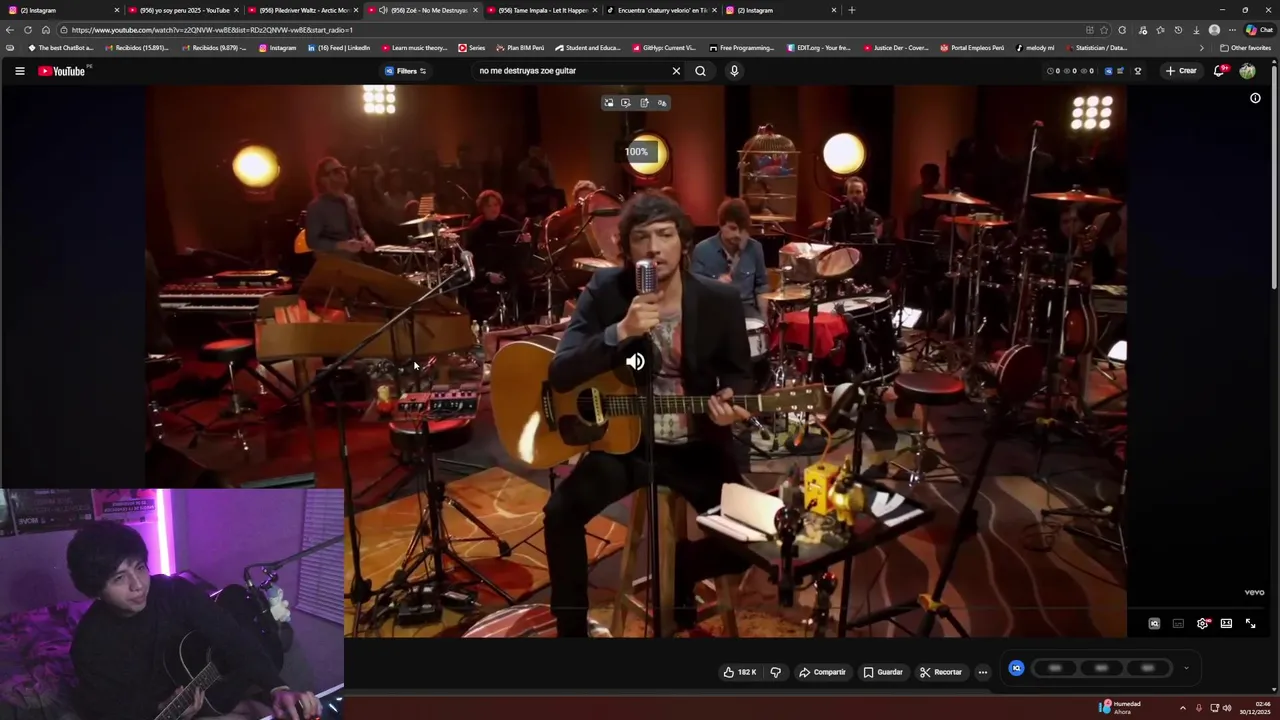Like the video with 182 K
The height and width of the screenshot is (720, 1280).
(740, 672)
